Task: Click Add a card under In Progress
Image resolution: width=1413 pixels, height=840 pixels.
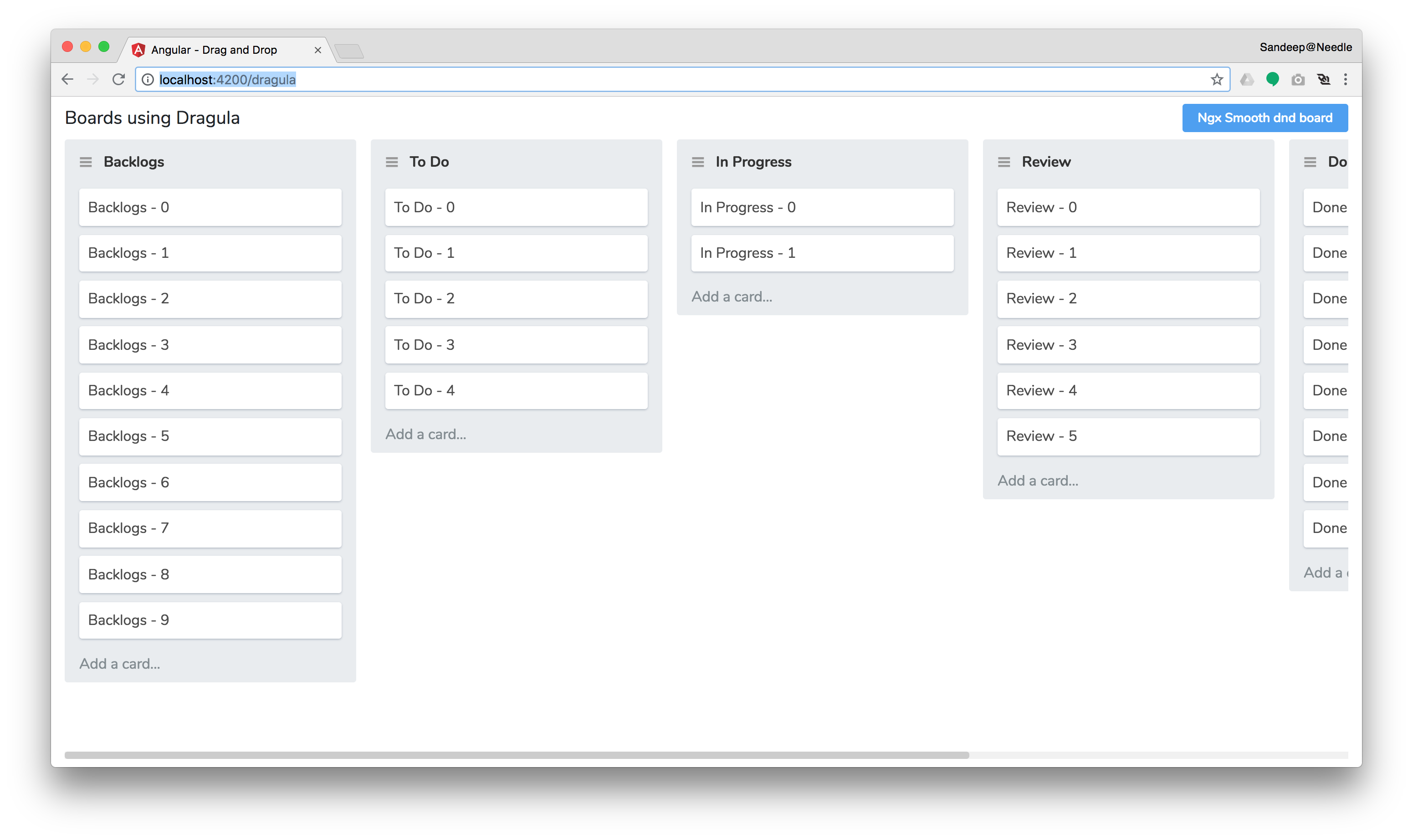Action: [733, 296]
